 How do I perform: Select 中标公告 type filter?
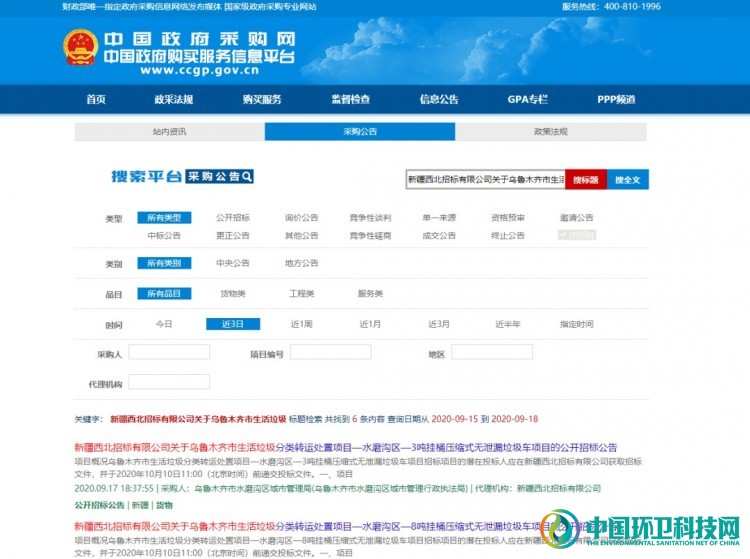point(164,235)
